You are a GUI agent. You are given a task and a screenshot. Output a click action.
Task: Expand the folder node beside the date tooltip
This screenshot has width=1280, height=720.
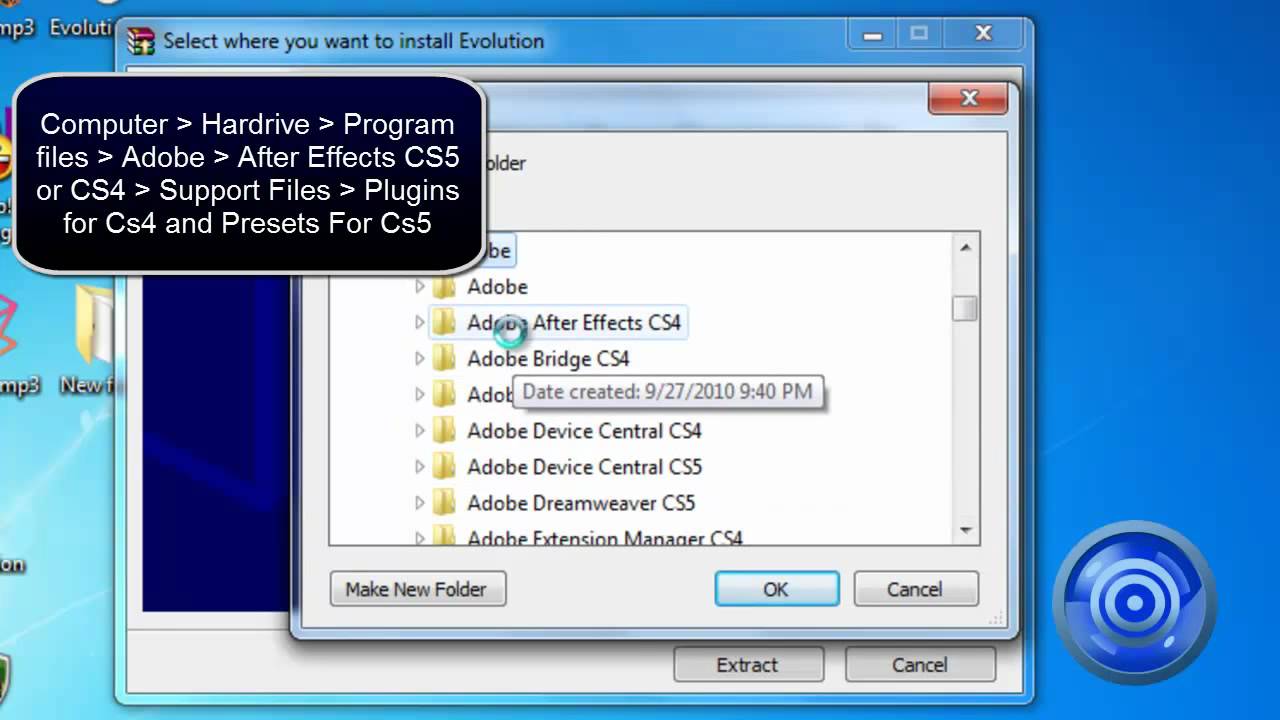[x=420, y=395]
